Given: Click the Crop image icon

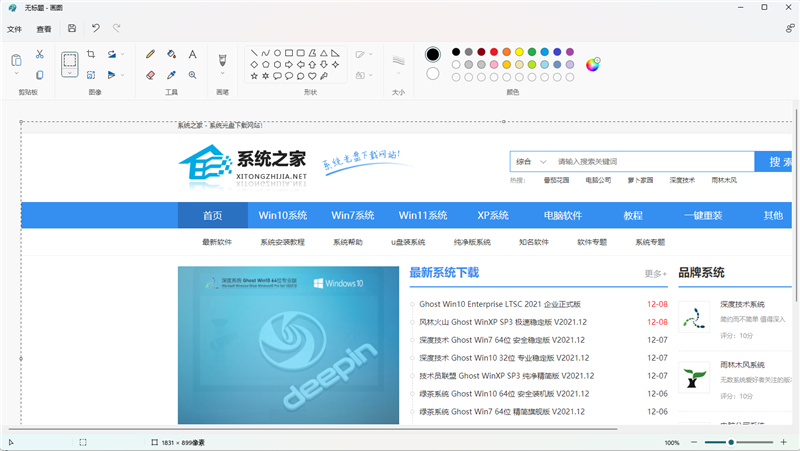Looking at the screenshot, I should tap(91, 54).
